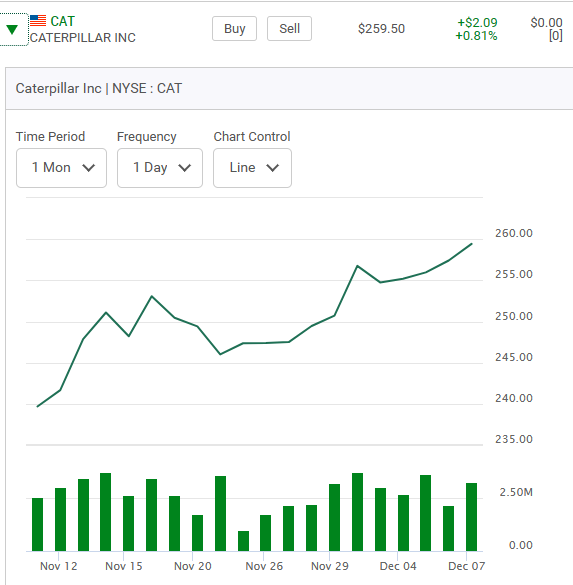The height and width of the screenshot is (585, 573).
Task: Open the Time Period dropdown showing 1 Mon
Action: 62,168
